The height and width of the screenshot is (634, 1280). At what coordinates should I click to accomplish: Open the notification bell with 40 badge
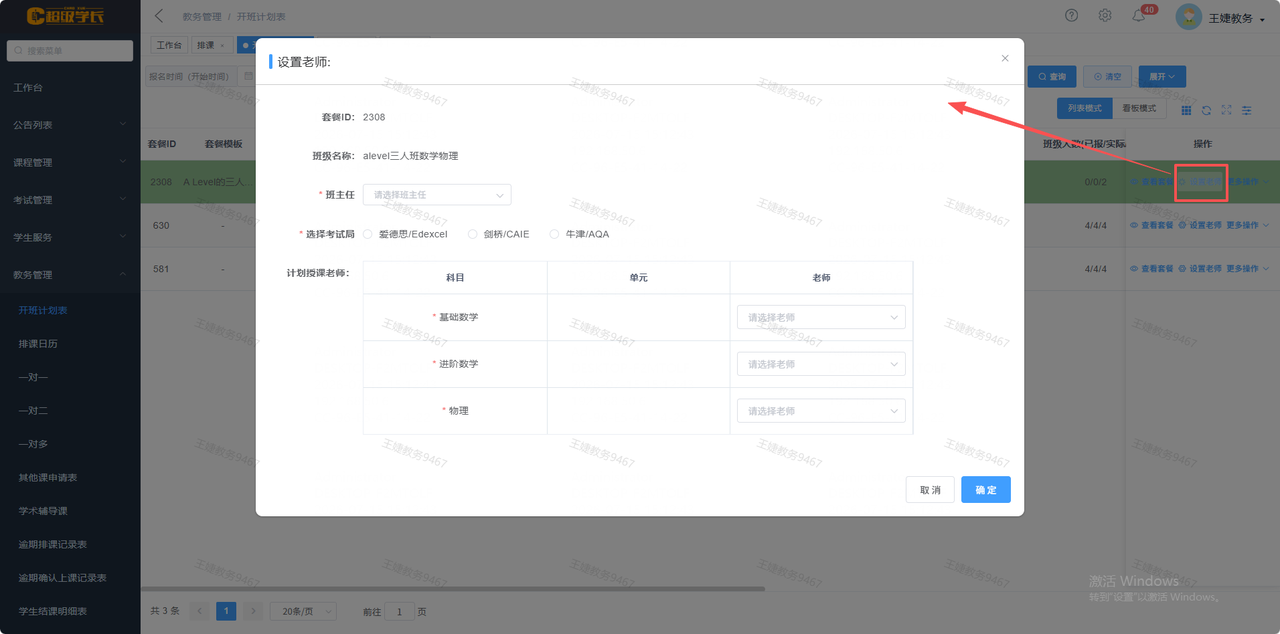click(1138, 16)
